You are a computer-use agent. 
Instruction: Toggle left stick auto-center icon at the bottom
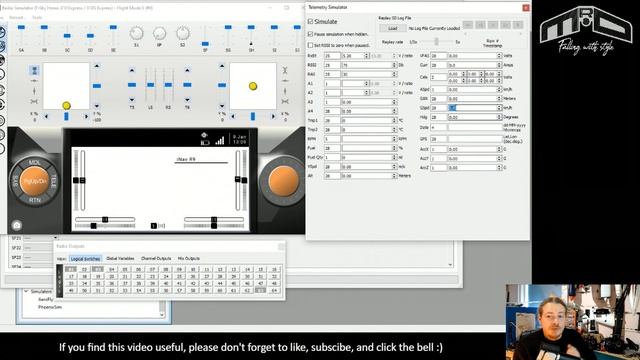point(34,101)
